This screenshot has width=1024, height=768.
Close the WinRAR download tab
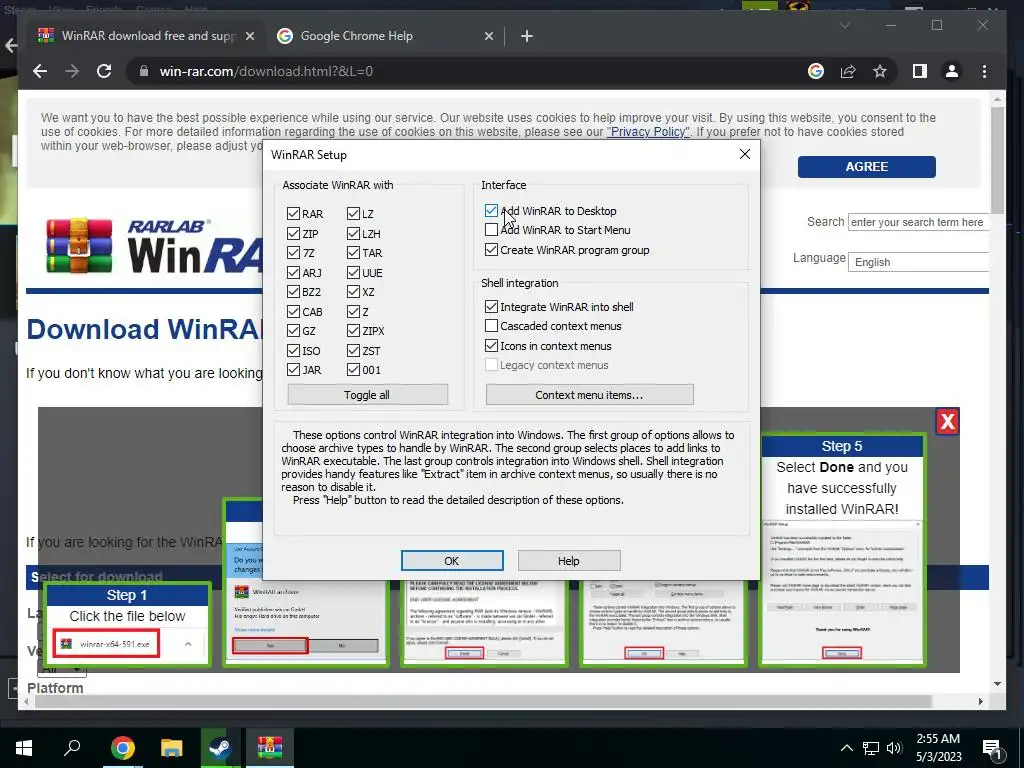point(249,36)
